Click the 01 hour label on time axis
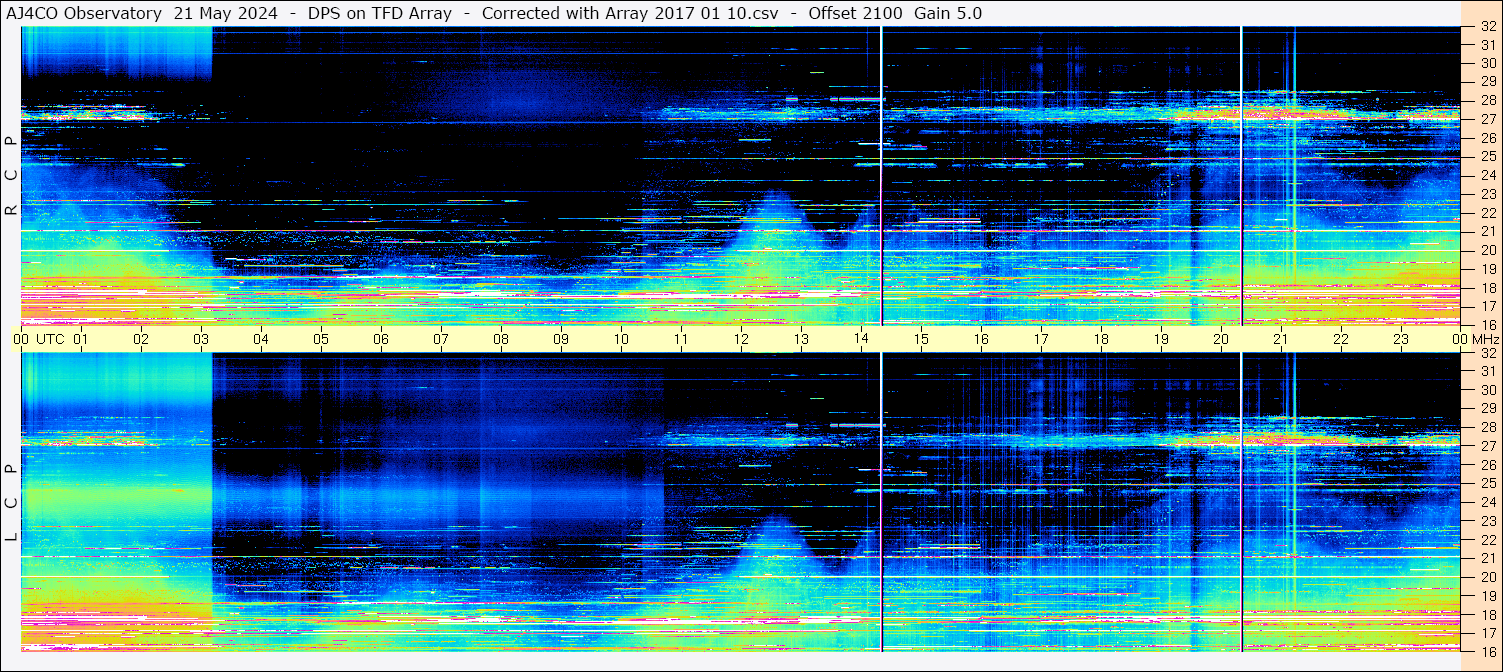Image resolution: width=1503 pixels, height=672 pixels. point(81,339)
